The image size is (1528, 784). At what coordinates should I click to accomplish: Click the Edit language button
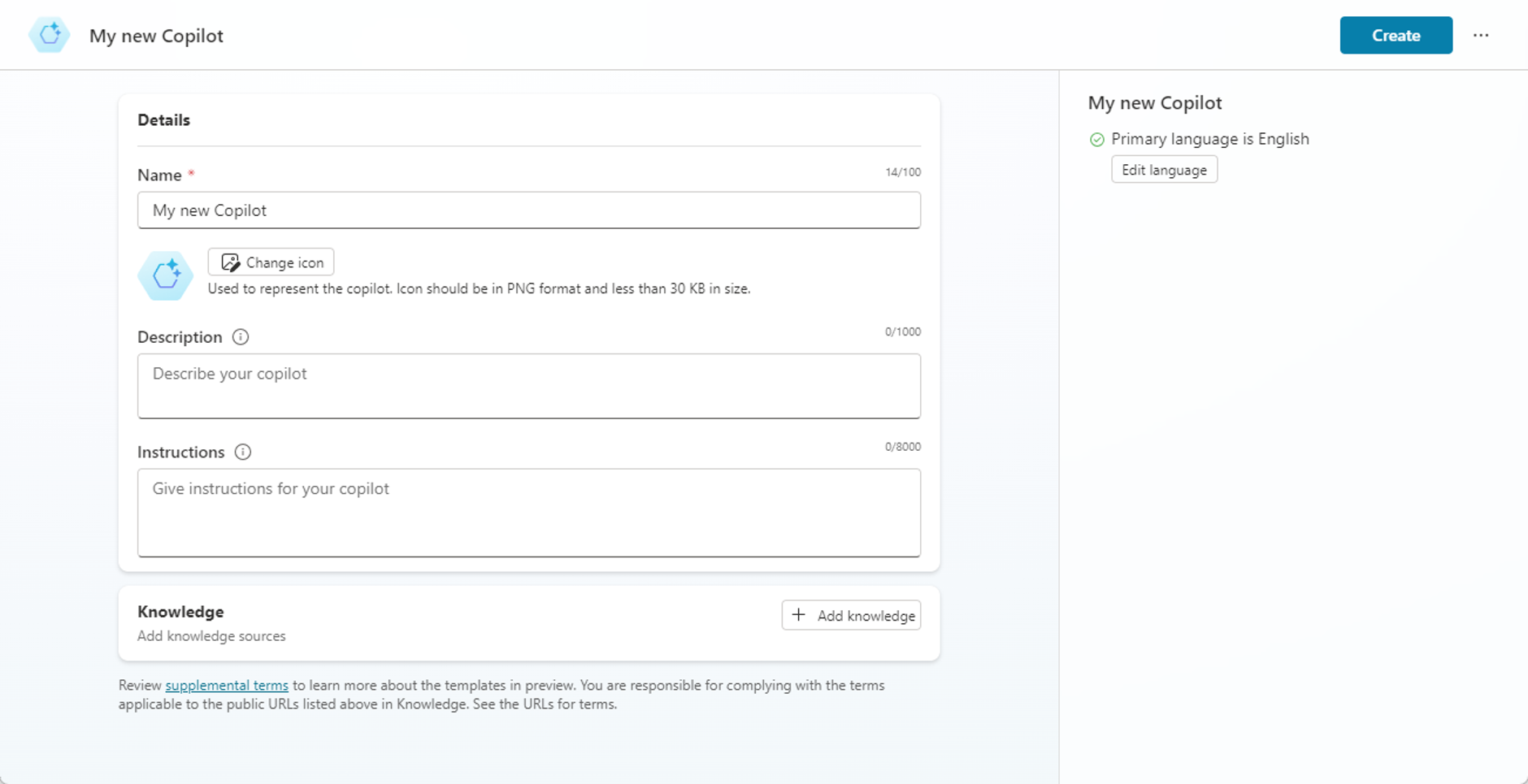tap(1164, 170)
